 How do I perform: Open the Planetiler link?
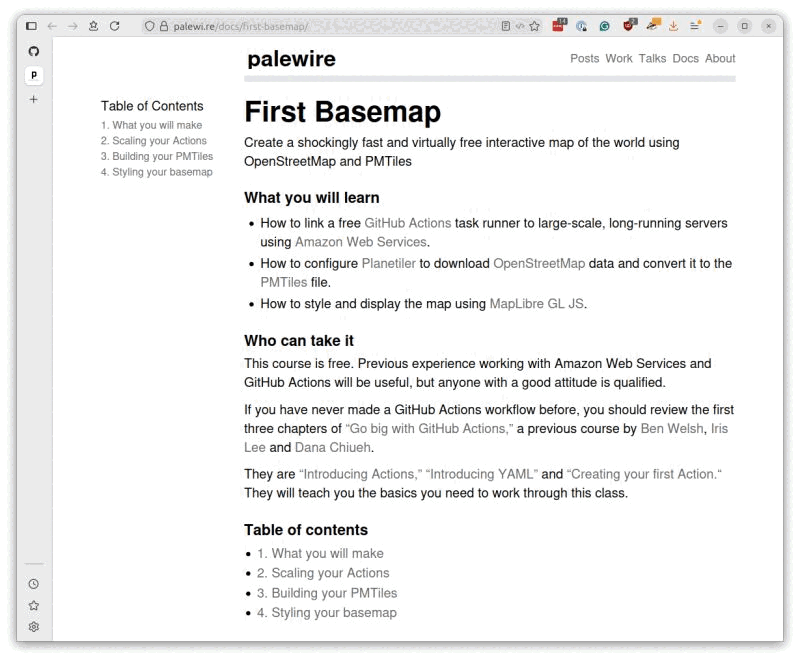[389, 263]
